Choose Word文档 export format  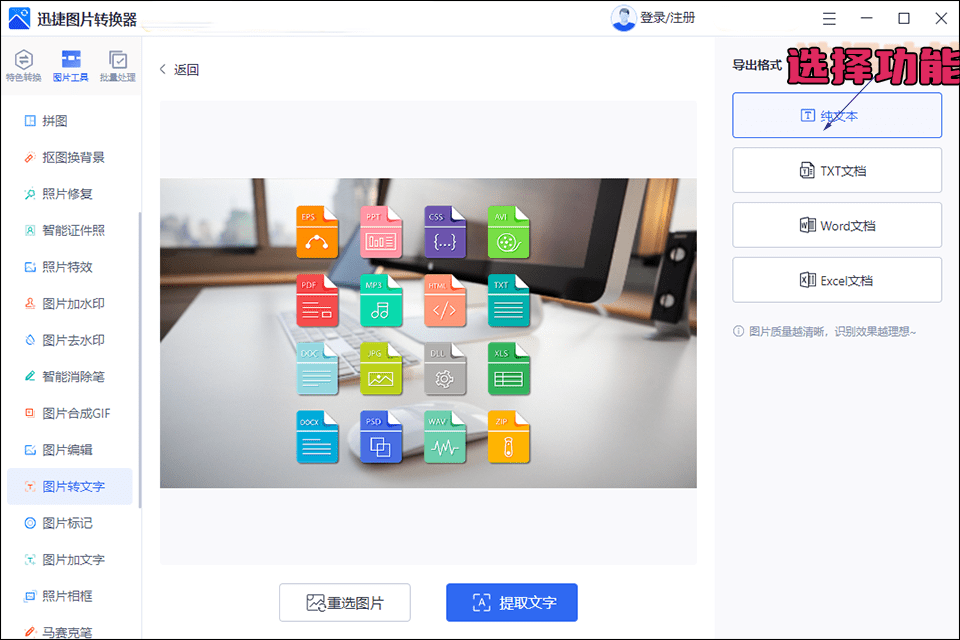[x=837, y=225]
